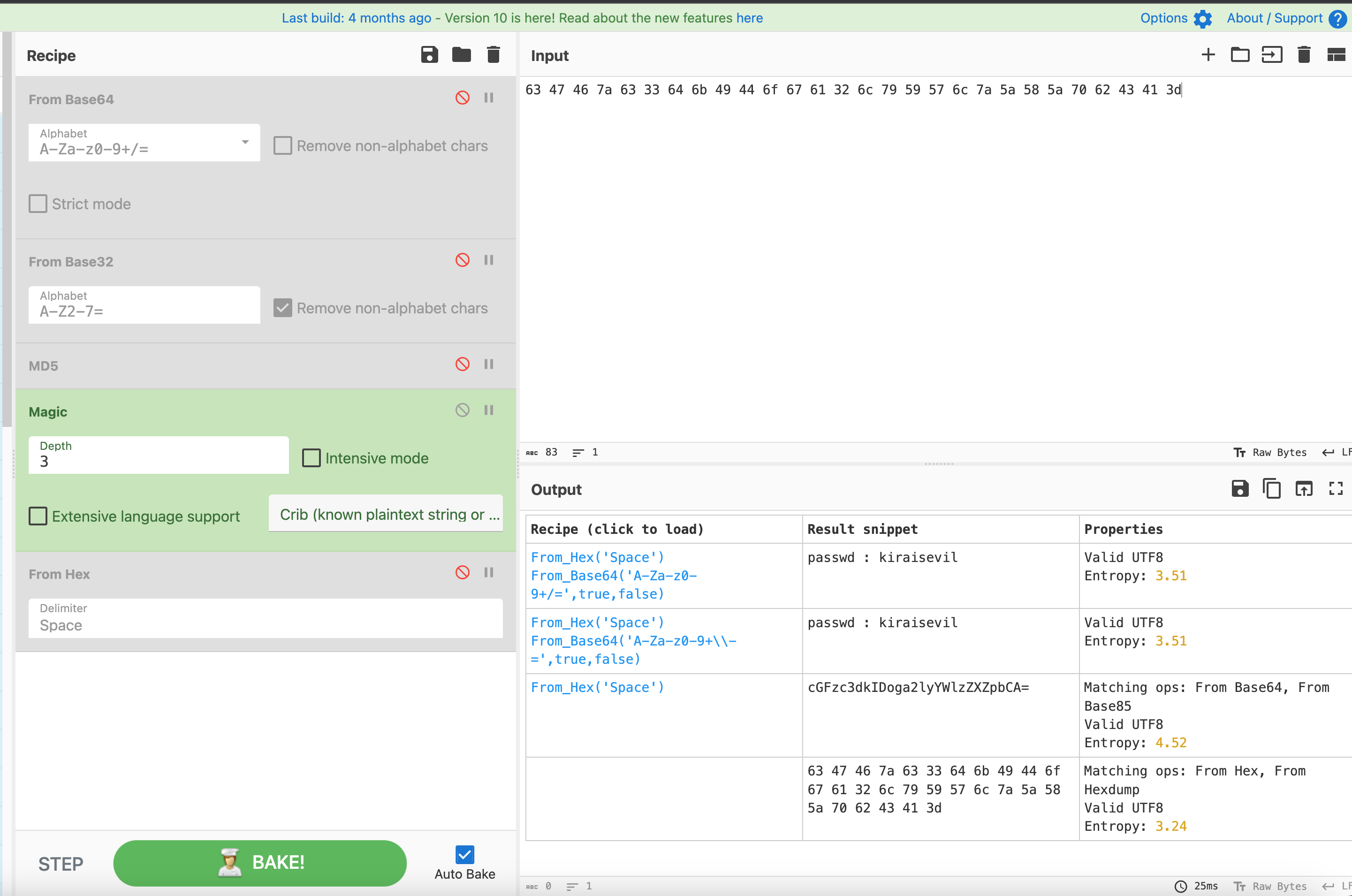This screenshot has height=896, width=1352.
Task: Save the recipe with the save icon
Action: coord(429,55)
